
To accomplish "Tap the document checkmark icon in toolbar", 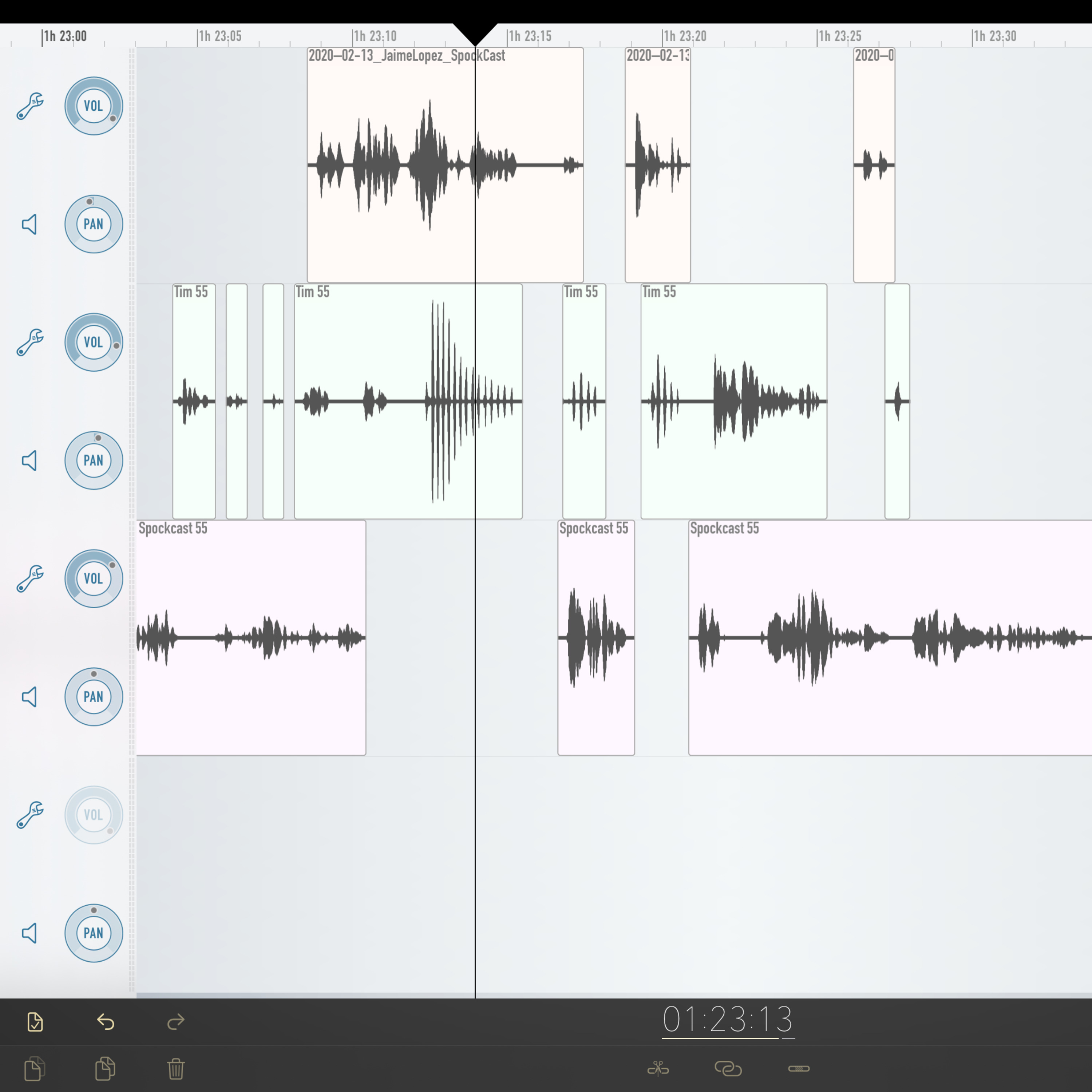I will [x=35, y=1022].
